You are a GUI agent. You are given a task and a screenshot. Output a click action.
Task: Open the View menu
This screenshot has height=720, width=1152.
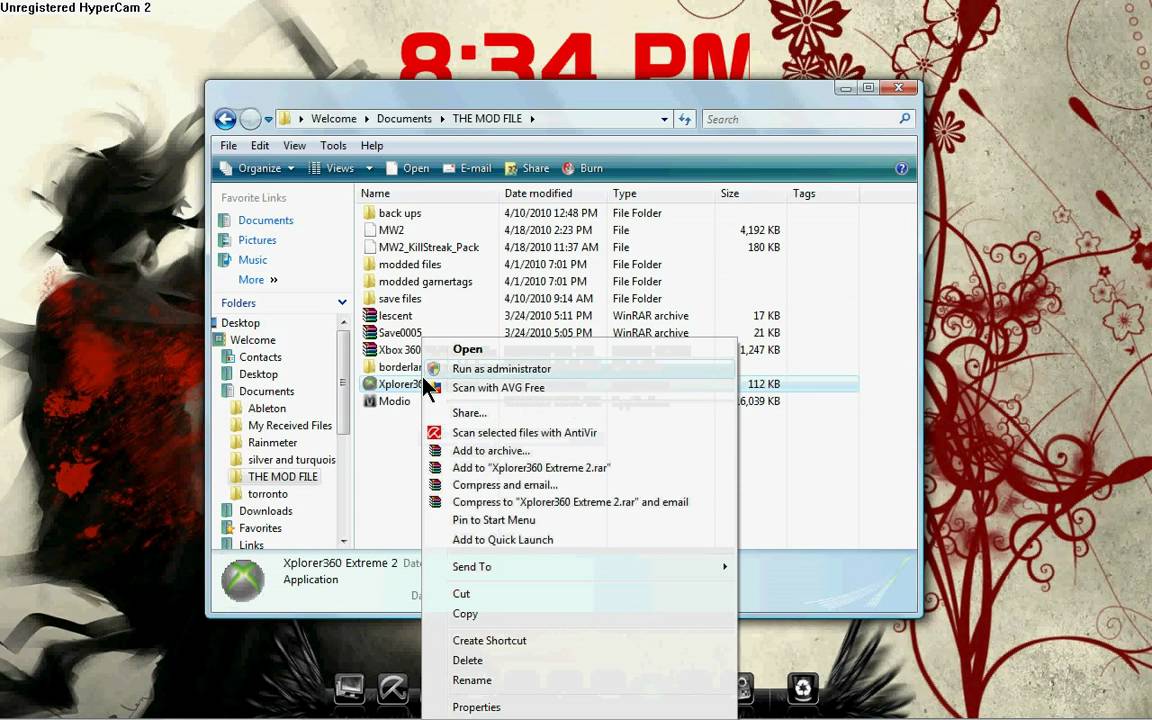(x=294, y=145)
